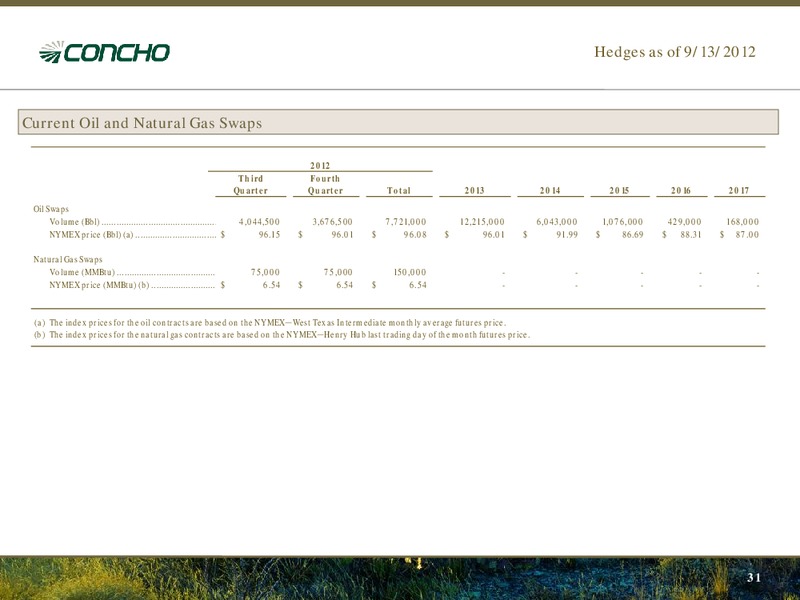
Task: Select the 'NYMEX price (Bbl) (a)' label
Action: [91, 235]
